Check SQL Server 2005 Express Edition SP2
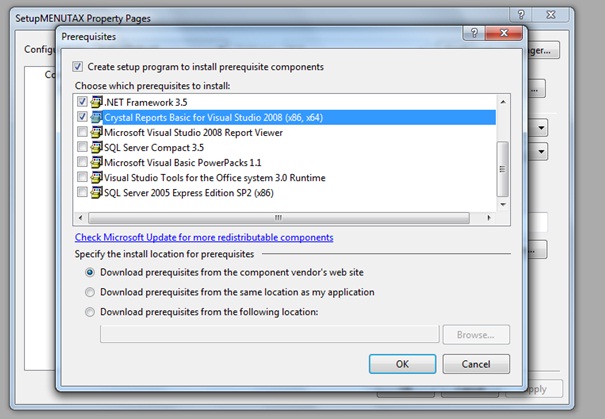The image size is (605, 419). [82, 192]
